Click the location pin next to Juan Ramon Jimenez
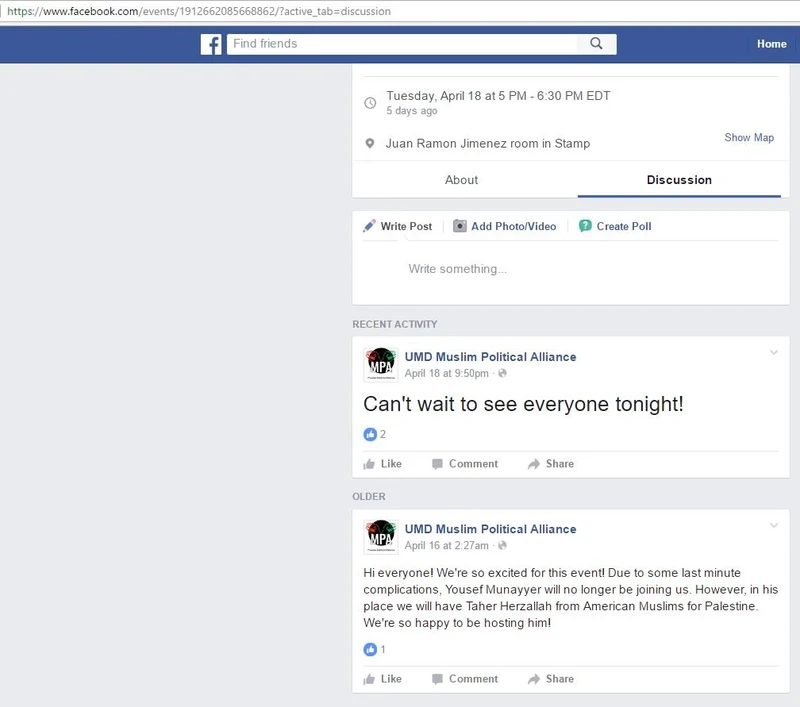Screen dimensions: 800x707 tap(370, 141)
